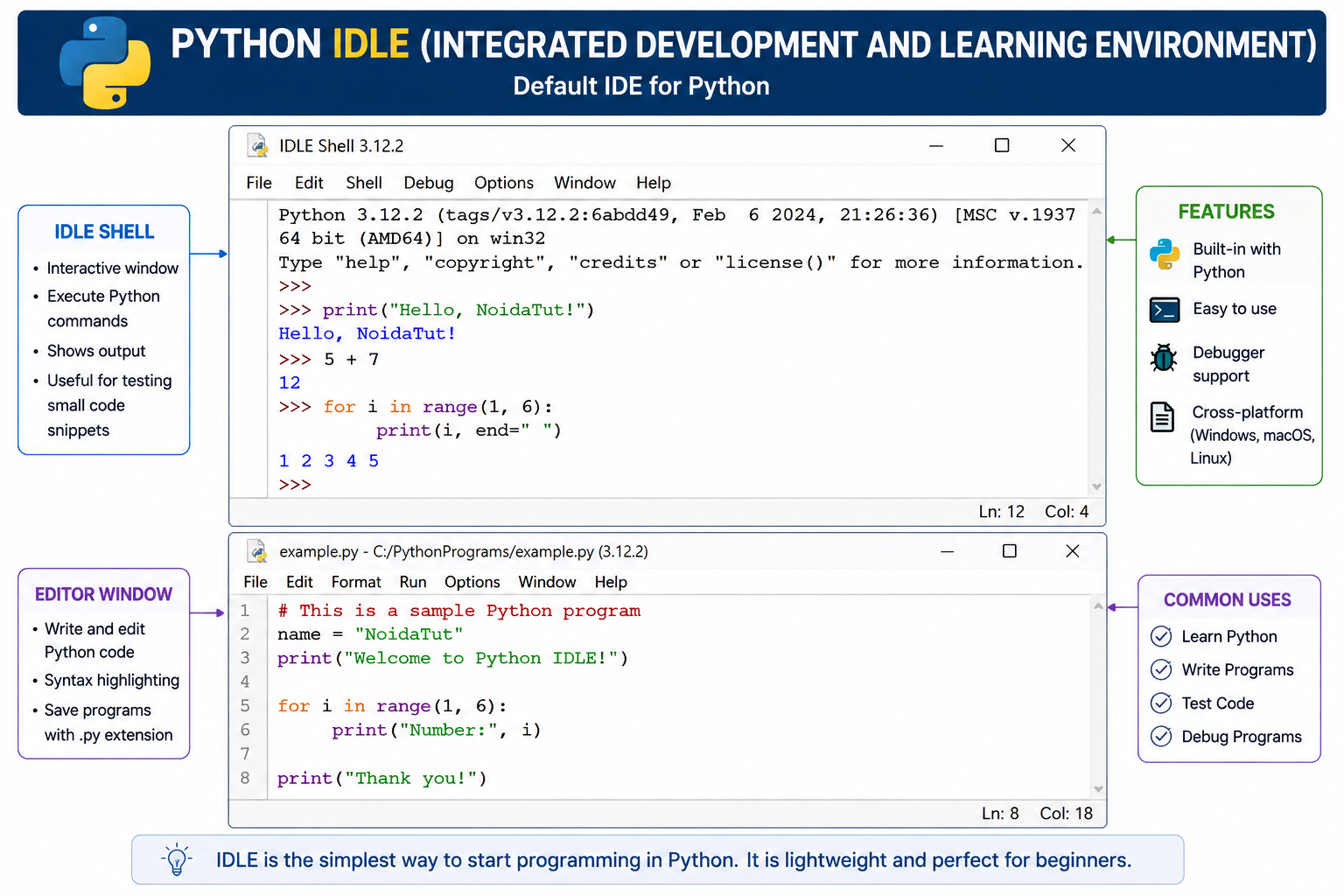
Task: Click the 1 2 3 4 5 output line
Action: [x=329, y=461]
